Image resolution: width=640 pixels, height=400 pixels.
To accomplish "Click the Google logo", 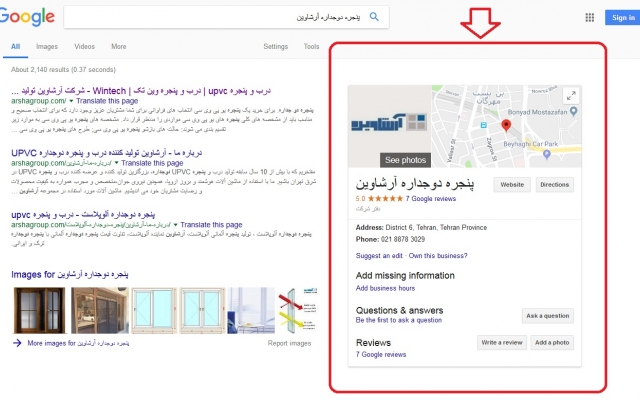I will point(27,17).
